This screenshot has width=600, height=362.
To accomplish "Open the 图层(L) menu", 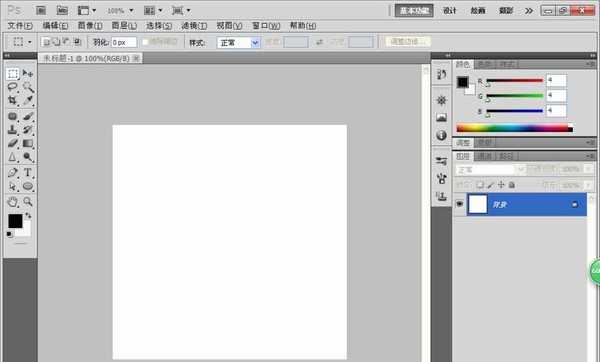I will 124,26.
